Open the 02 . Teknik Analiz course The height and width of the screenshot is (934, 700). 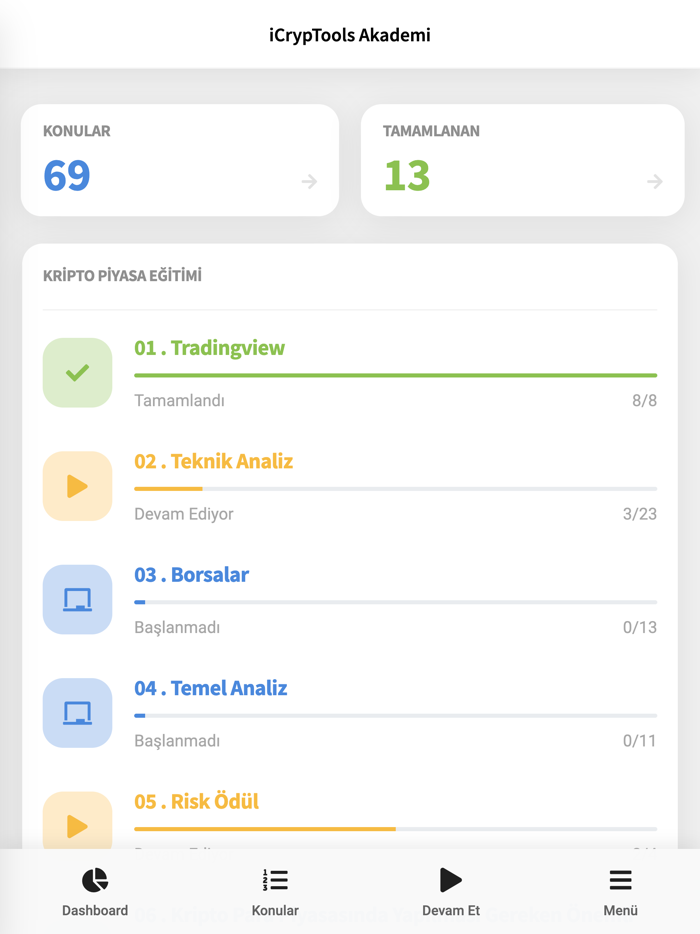(214, 461)
